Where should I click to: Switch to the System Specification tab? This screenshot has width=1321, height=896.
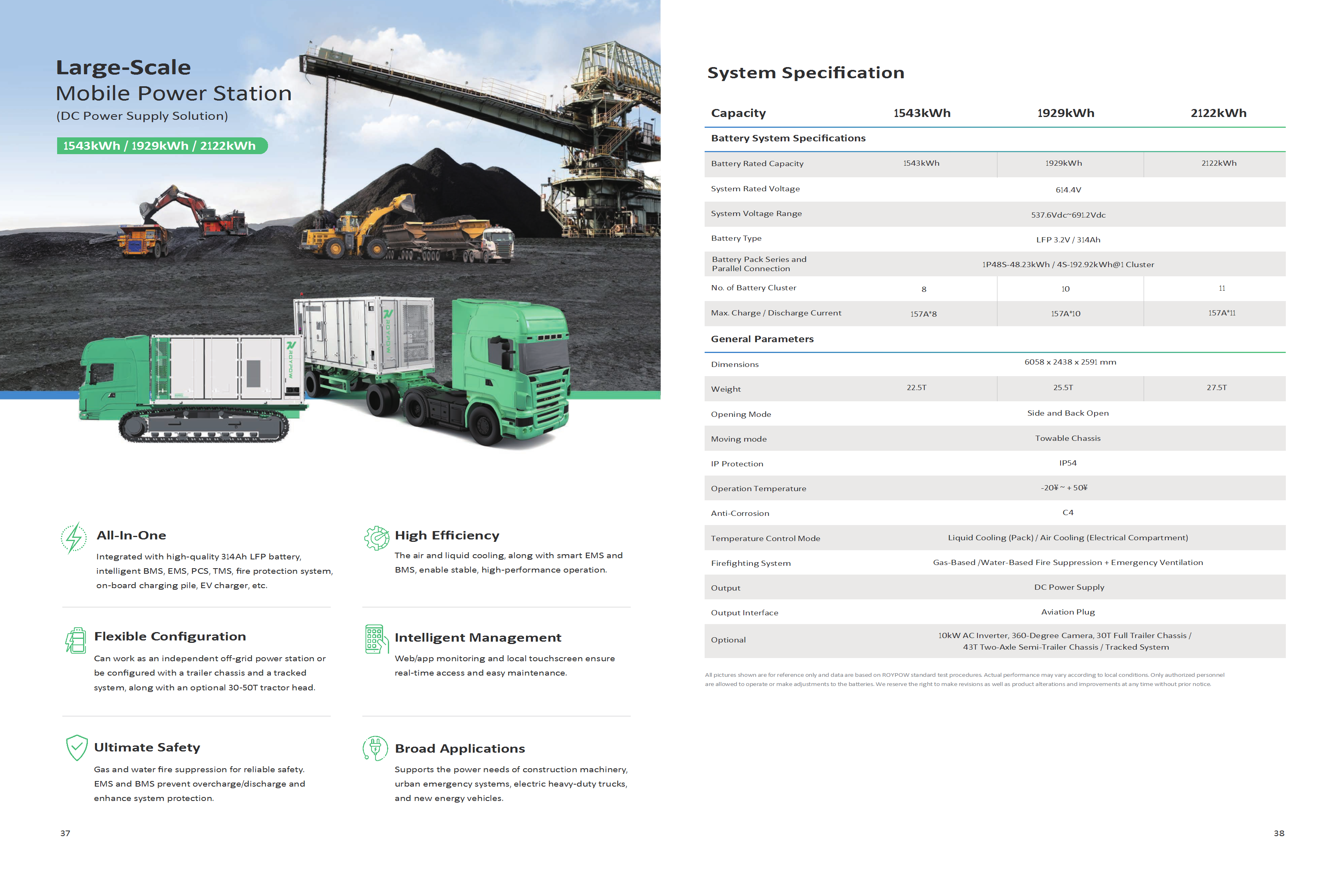point(806,73)
